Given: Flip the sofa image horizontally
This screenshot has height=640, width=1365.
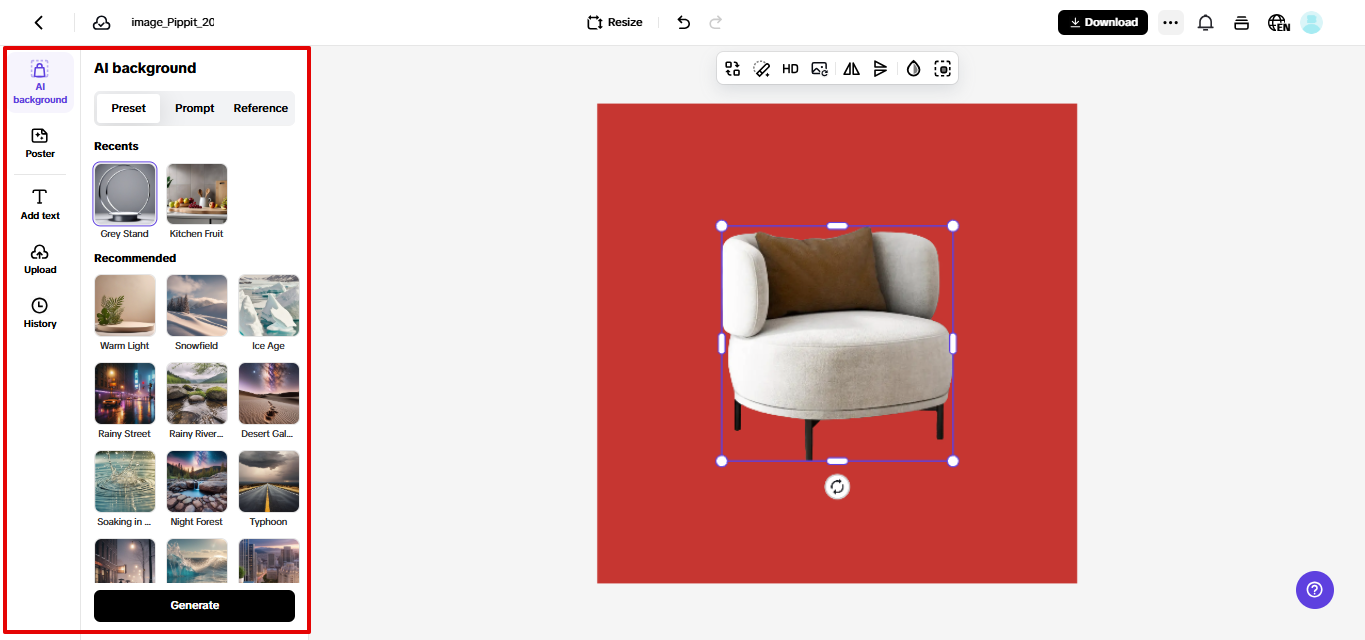Looking at the screenshot, I should coord(851,68).
